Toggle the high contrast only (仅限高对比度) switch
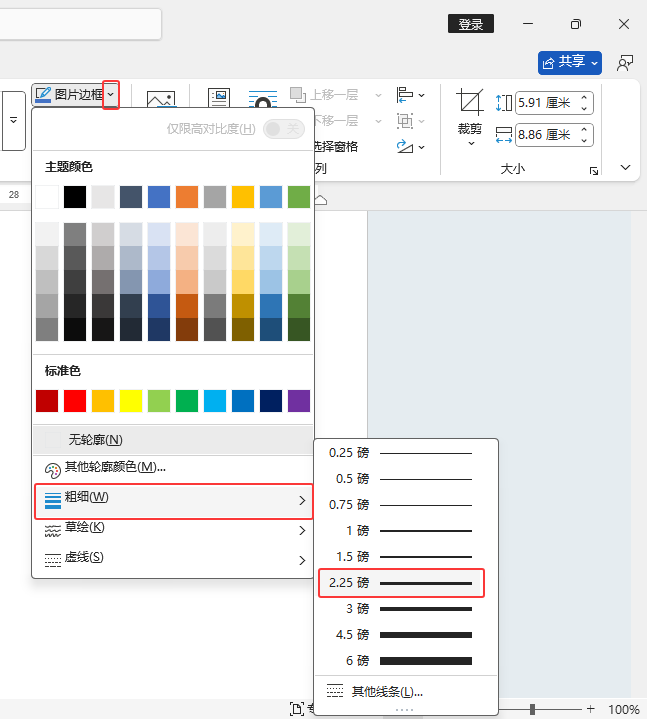 click(283, 129)
